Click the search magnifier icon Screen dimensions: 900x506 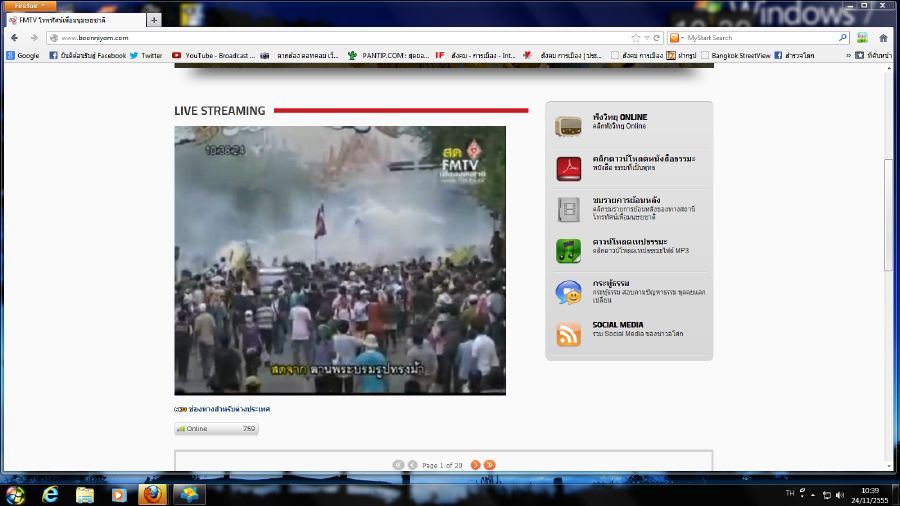point(843,38)
